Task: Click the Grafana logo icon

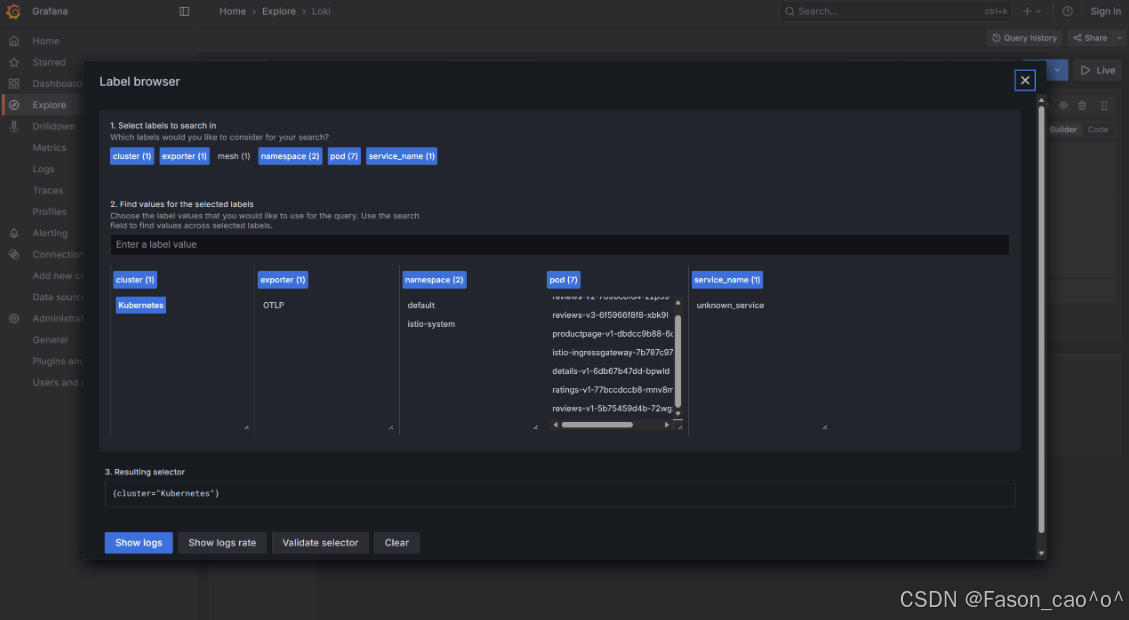Action: pos(13,12)
